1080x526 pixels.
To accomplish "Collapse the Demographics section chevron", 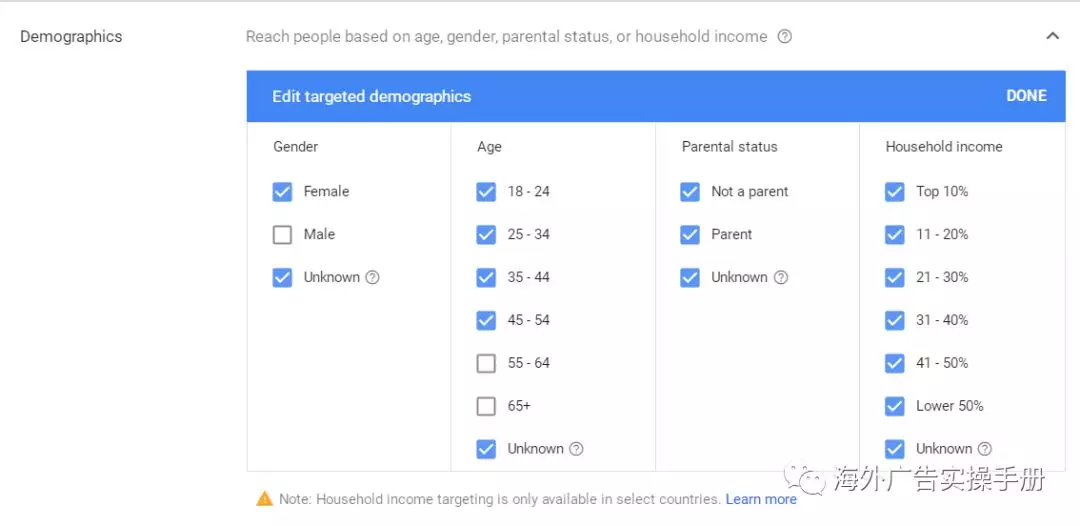I will 1052,36.
